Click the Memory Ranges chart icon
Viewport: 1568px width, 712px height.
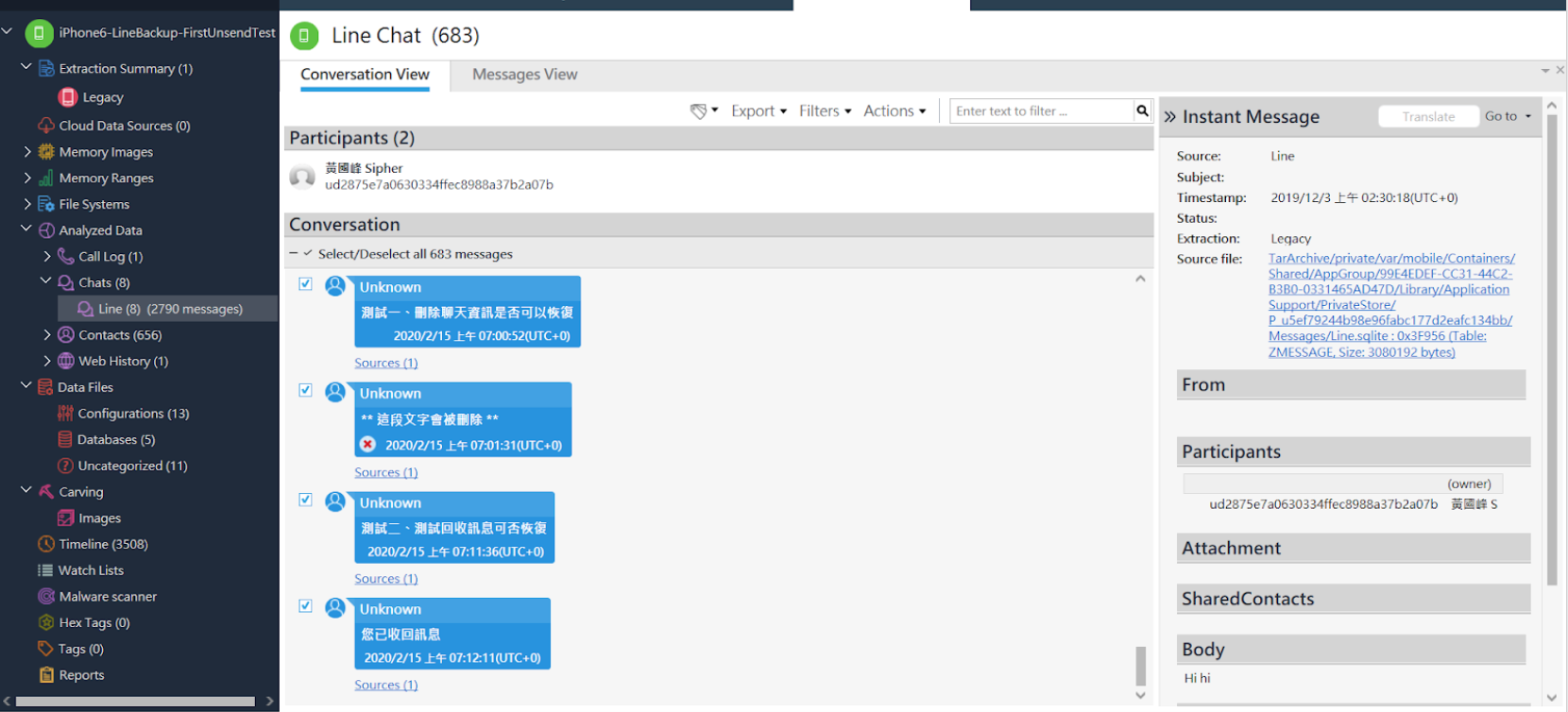tap(46, 178)
